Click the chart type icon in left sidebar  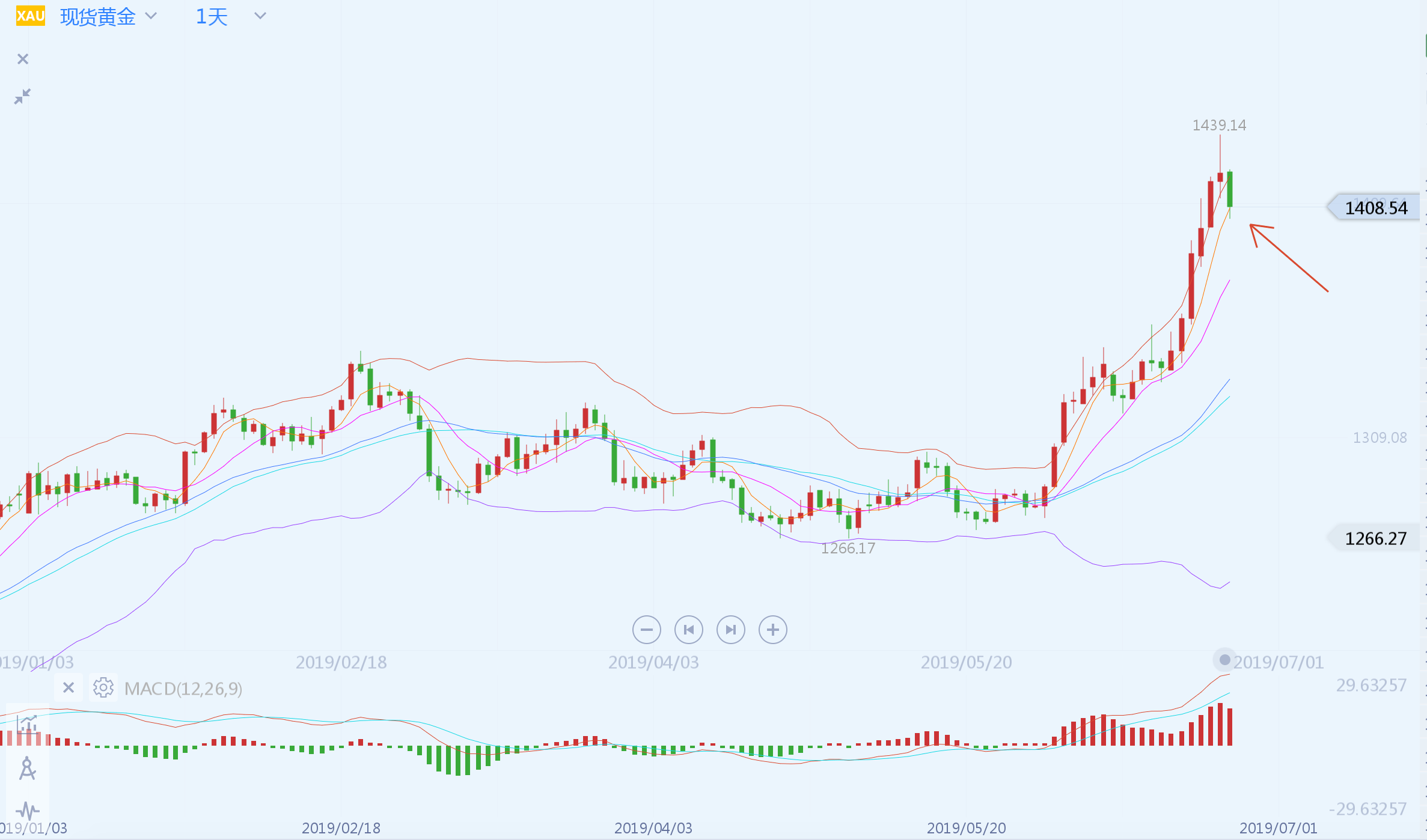(x=28, y=724)
